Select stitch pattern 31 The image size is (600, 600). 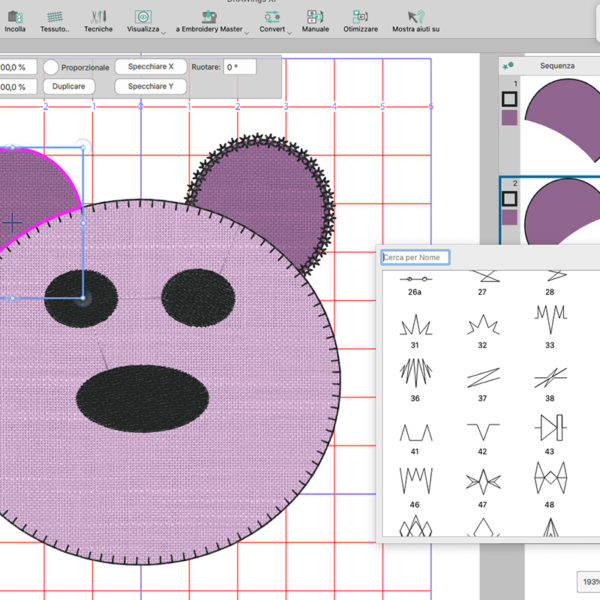[415, 331]
